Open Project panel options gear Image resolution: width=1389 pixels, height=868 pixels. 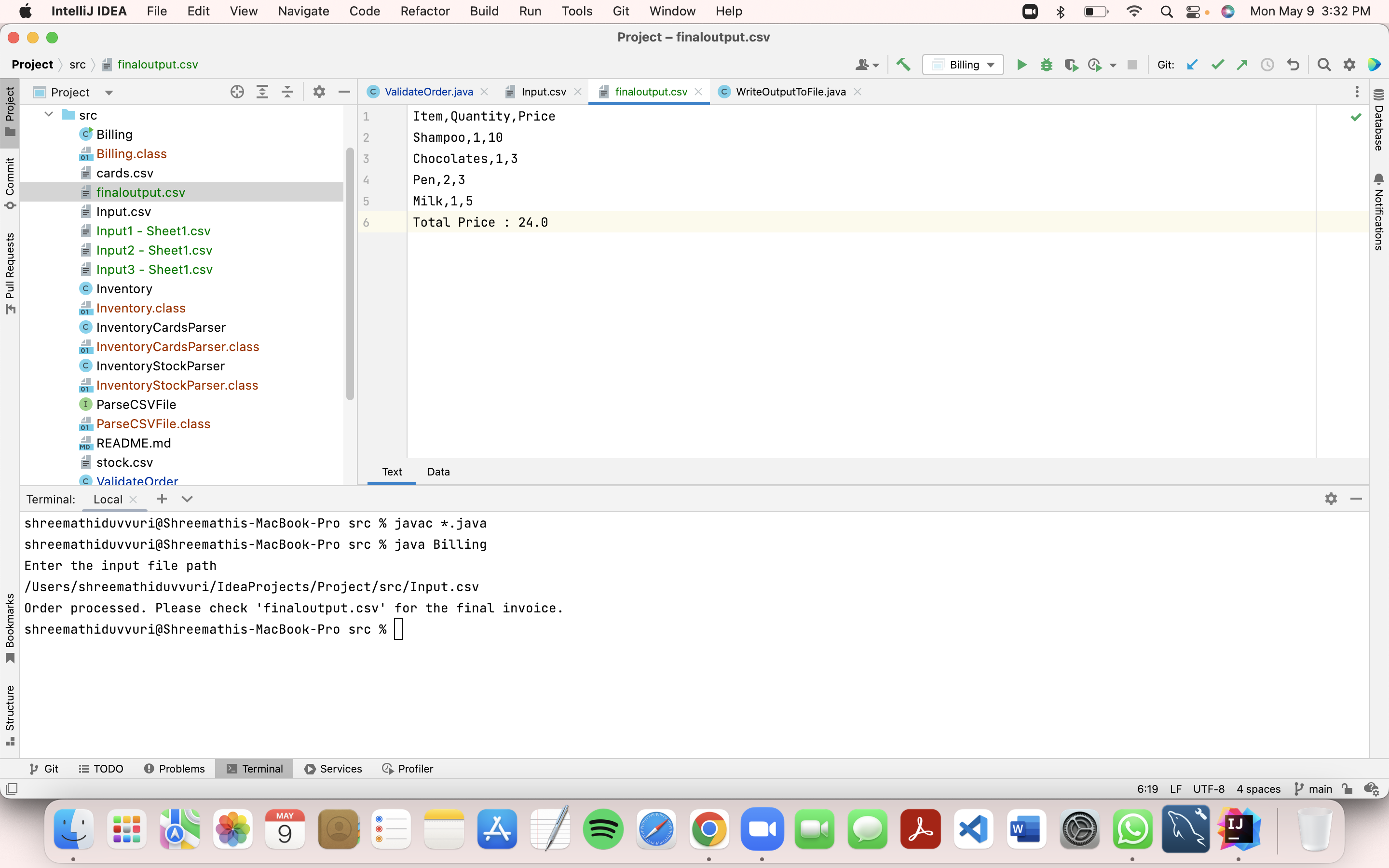coord(319,92)
